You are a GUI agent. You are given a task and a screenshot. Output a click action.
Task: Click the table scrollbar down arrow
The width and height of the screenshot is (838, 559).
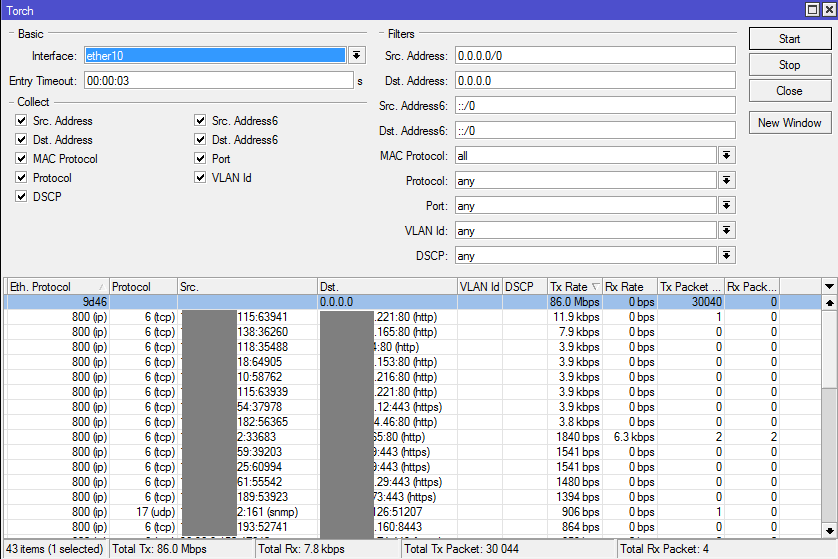[x=829, y=531]
